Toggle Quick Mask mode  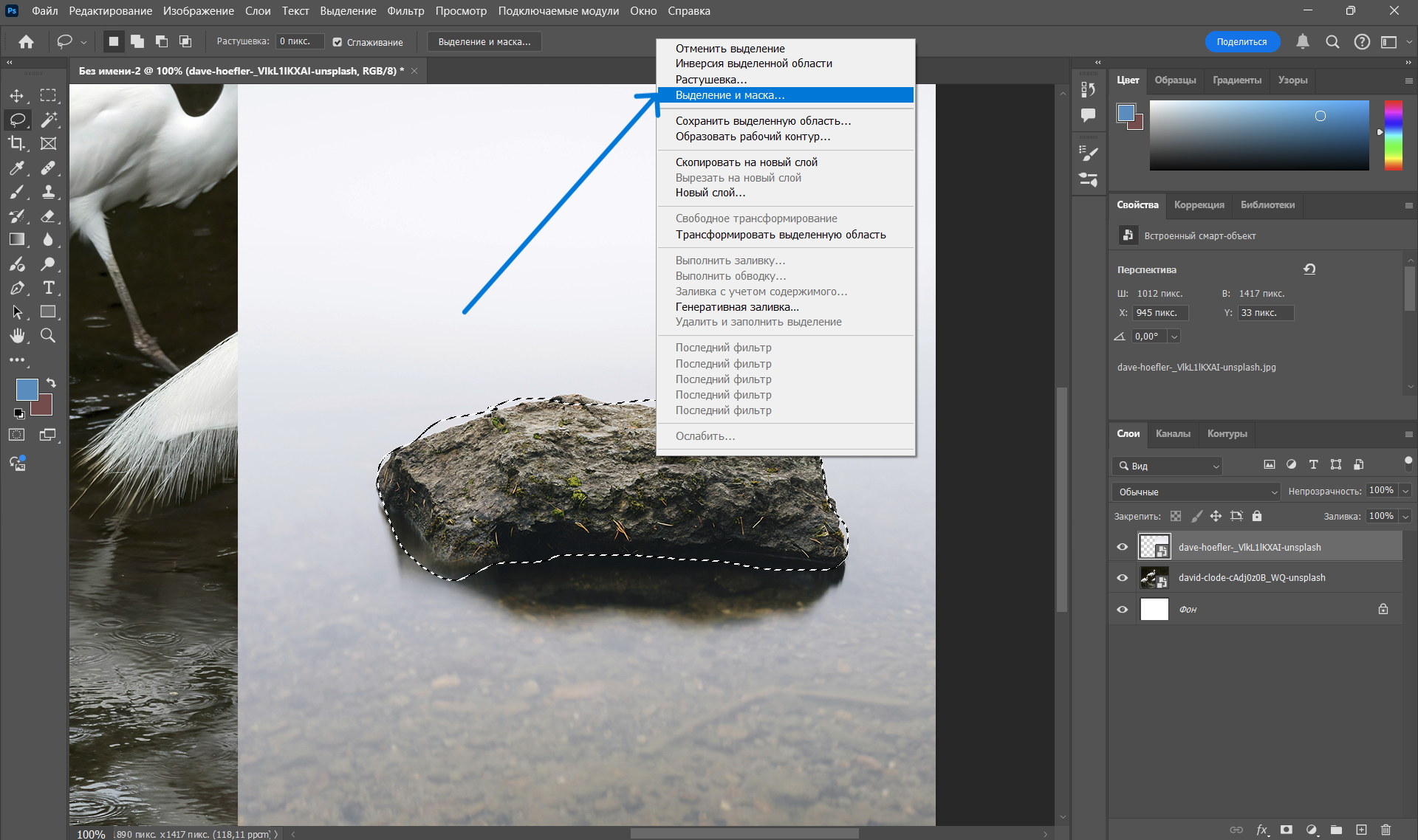coord(17,435)
